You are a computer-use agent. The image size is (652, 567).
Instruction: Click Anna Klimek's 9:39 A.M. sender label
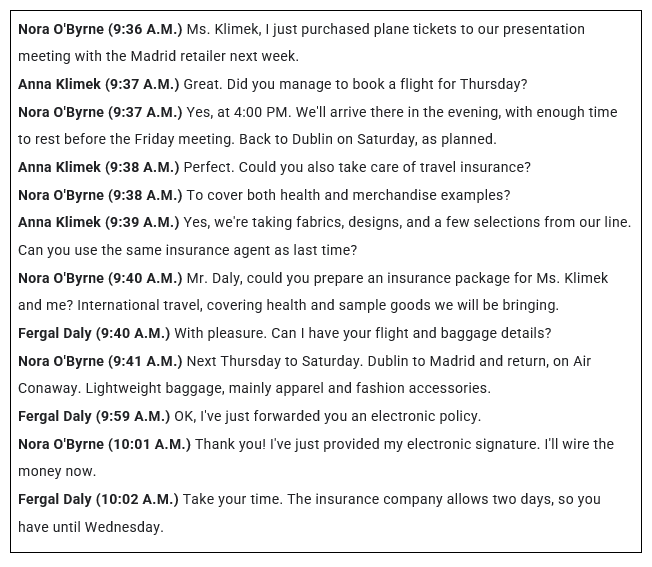pyautogui.click(x=98, y=222)
